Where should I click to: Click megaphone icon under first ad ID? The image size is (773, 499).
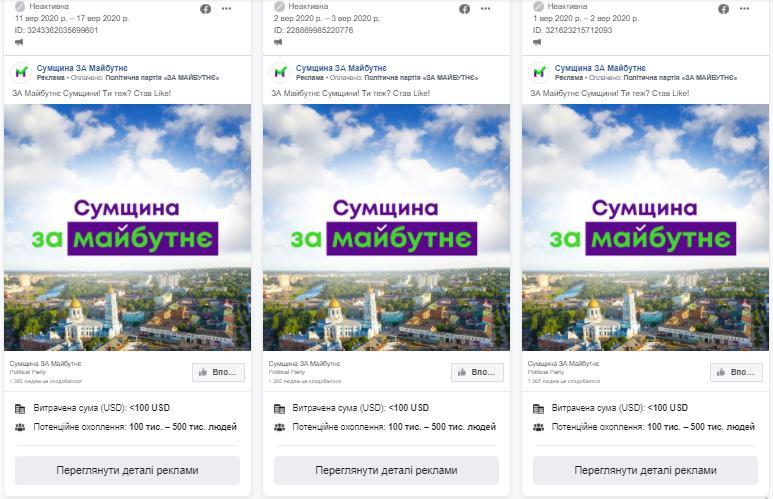tap(19, 42)
